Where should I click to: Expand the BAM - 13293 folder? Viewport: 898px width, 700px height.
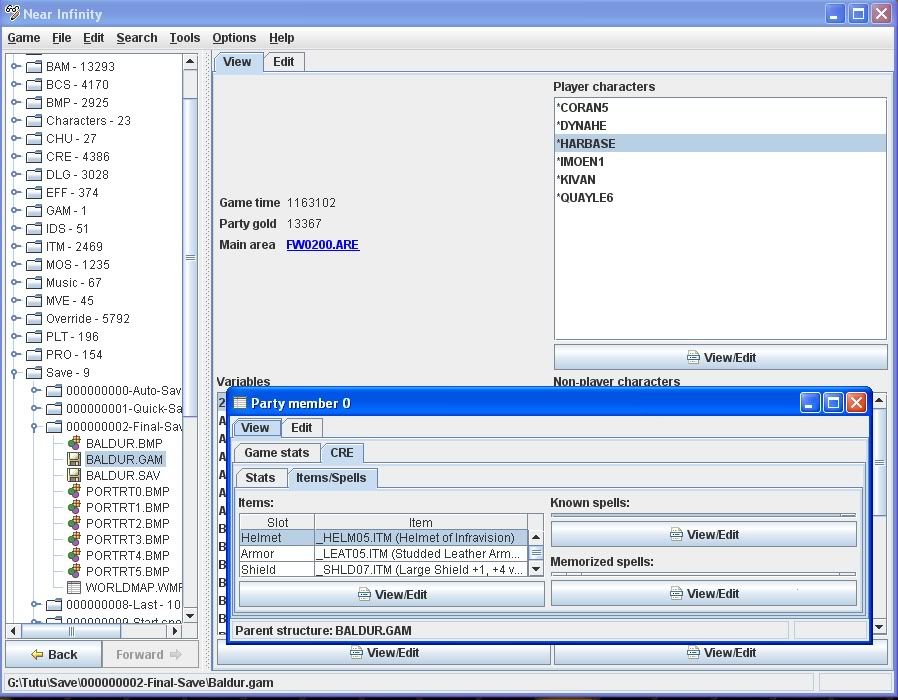pyautogui.click(x=16, y=66)
